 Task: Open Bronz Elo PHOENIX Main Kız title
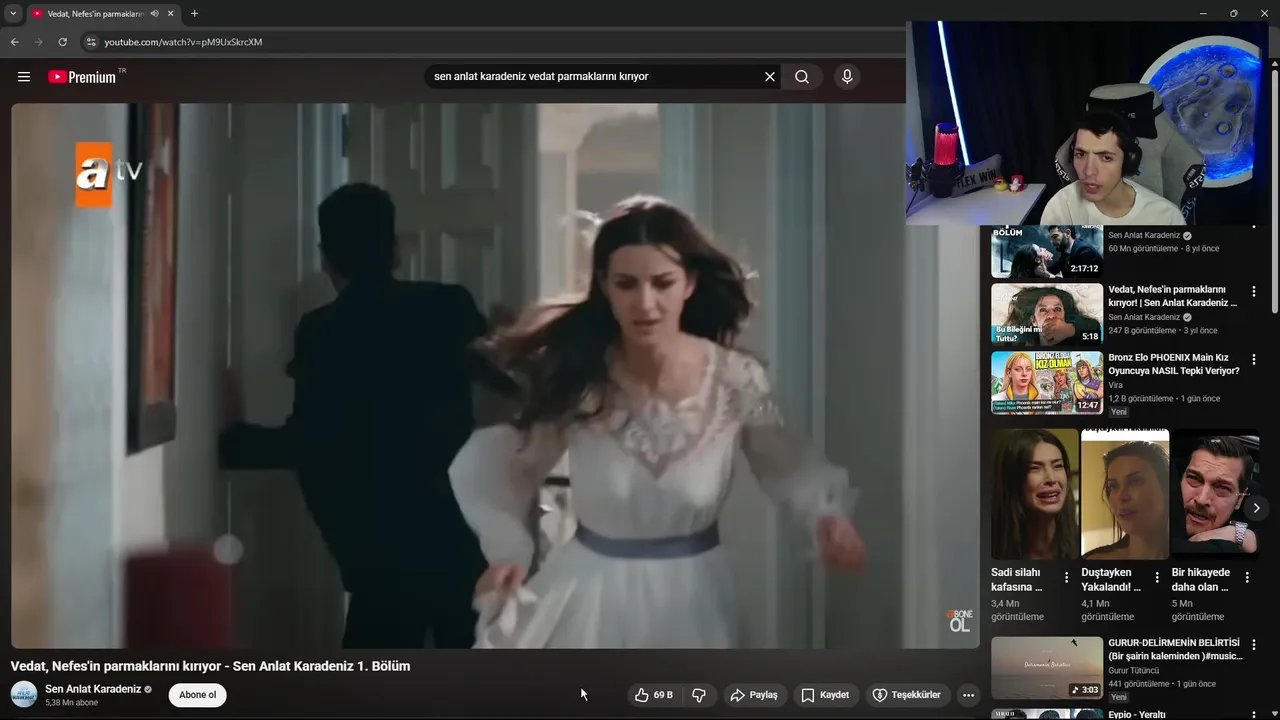pos(1174,364)
